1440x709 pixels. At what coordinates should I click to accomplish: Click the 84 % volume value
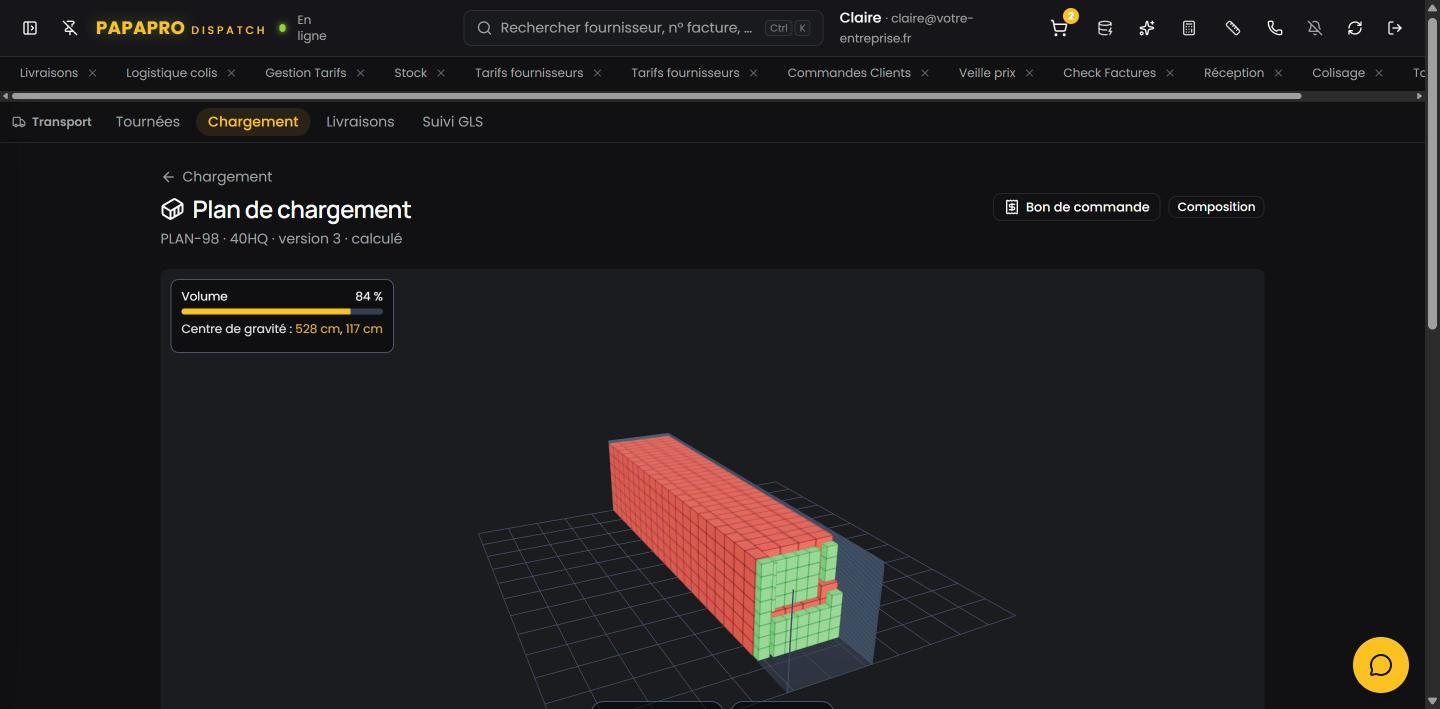coord(369,297)
